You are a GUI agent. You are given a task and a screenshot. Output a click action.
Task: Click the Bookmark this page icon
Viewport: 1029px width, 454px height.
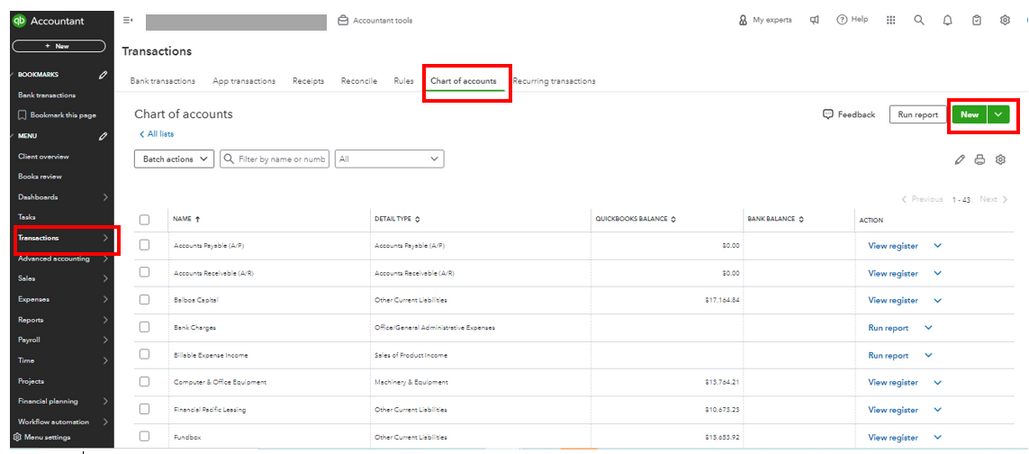pyautogui.click(x=22, y=115)
